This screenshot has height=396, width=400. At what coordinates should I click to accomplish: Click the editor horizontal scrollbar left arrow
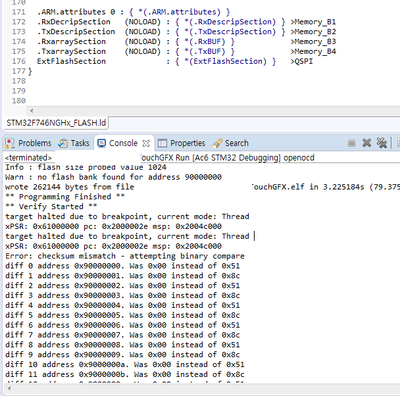[x=31, y=111]
